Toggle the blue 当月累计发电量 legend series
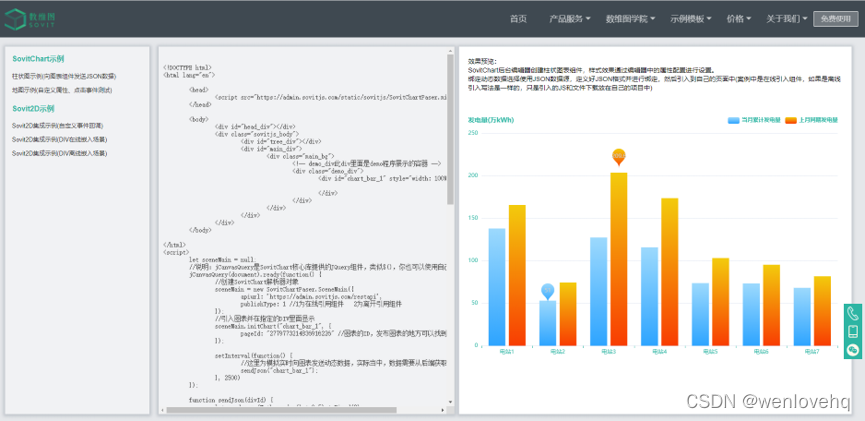The width and height of the screenshot is (865, 421). pyautogui.click(x=754, y=120)
